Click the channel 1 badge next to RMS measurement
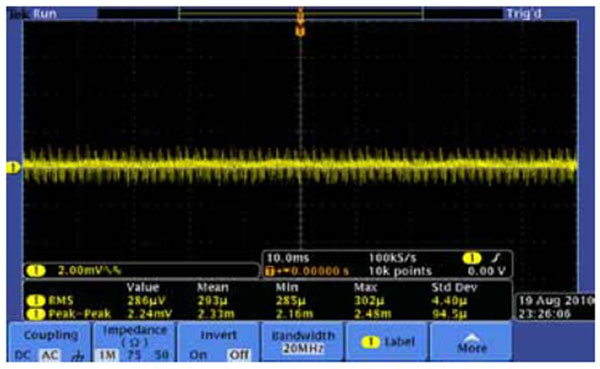600x369 pixels. 36,301
